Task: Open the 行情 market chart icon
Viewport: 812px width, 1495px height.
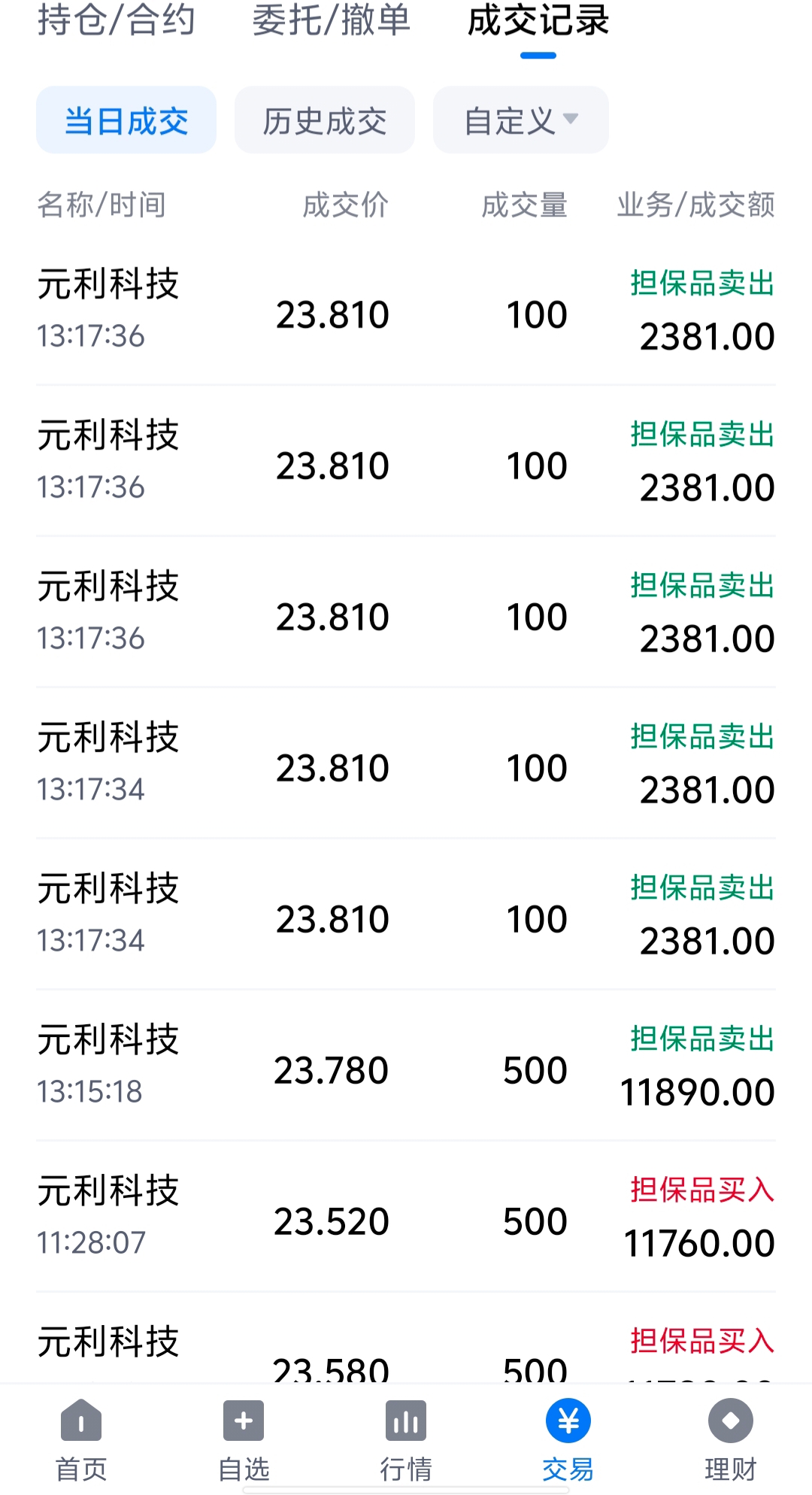Action: click(406, 1421)
